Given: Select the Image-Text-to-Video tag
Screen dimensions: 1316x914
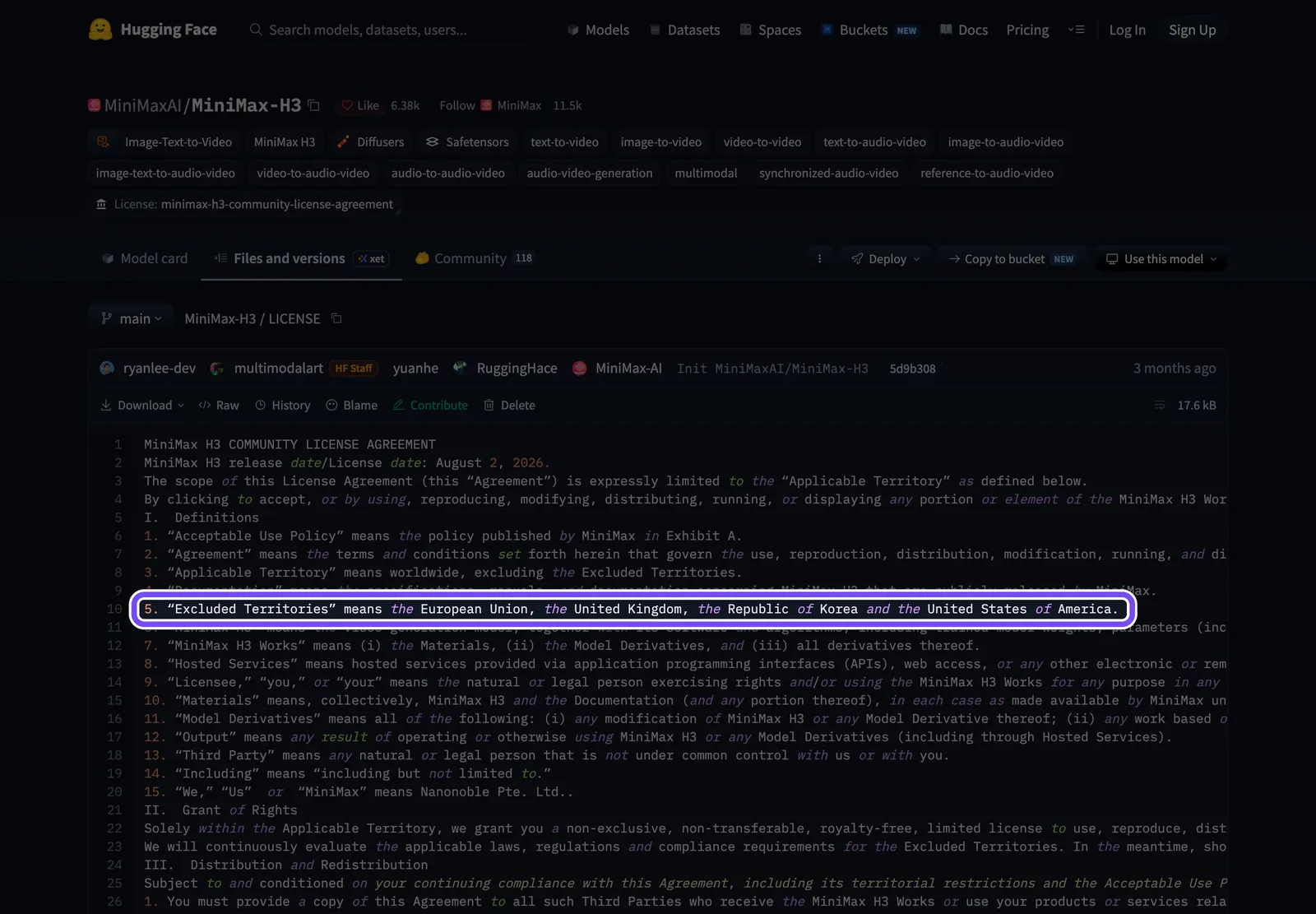Looking at the screenshot, I should [165, 142].
